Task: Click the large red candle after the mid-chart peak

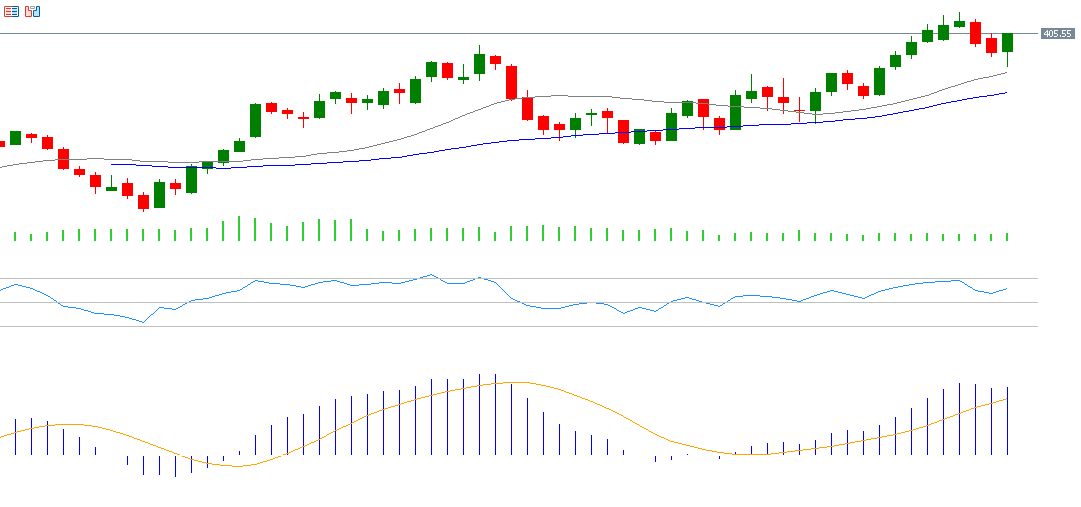Action: [511, 82]
